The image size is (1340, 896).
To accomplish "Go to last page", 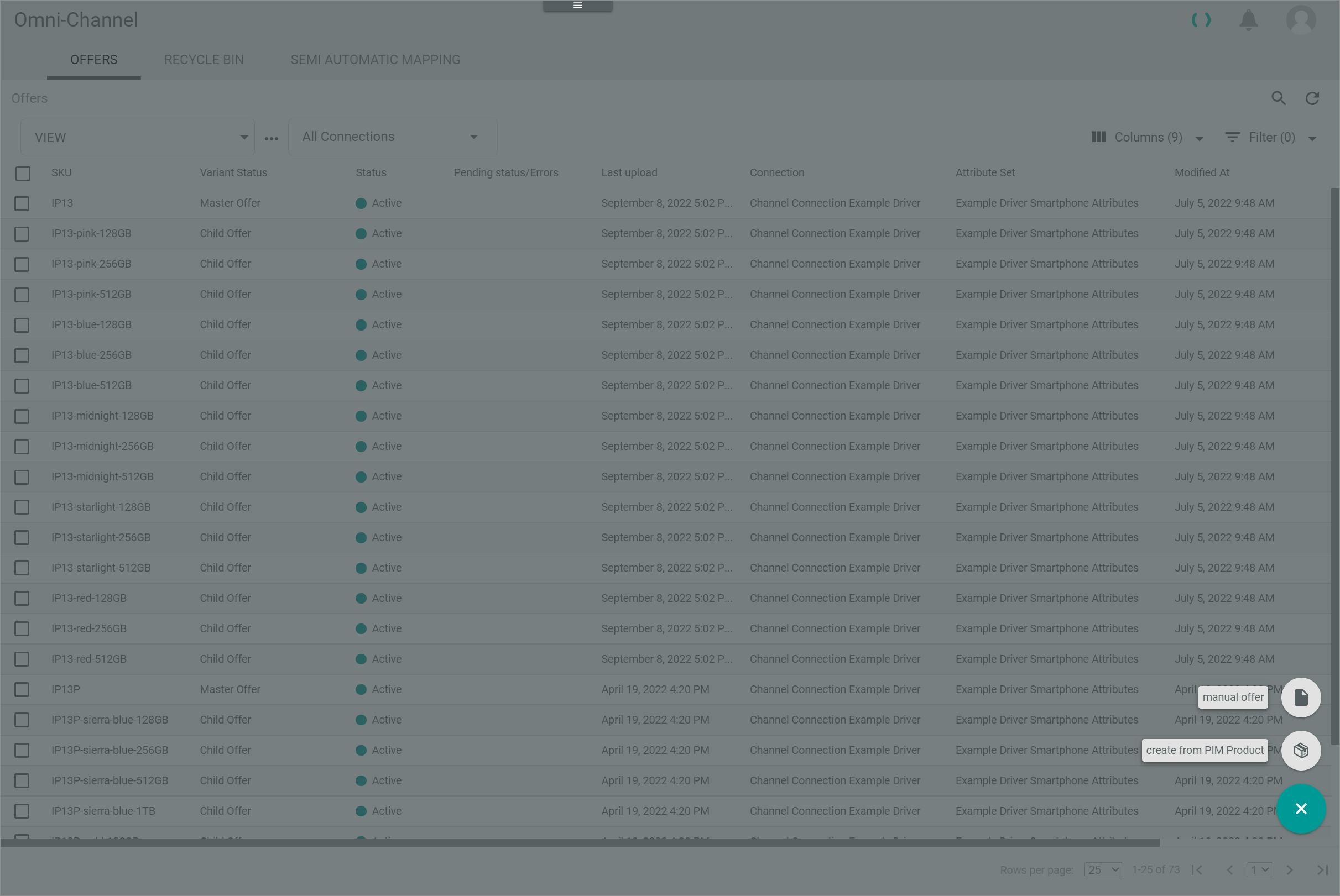I will coord(1322,869).
